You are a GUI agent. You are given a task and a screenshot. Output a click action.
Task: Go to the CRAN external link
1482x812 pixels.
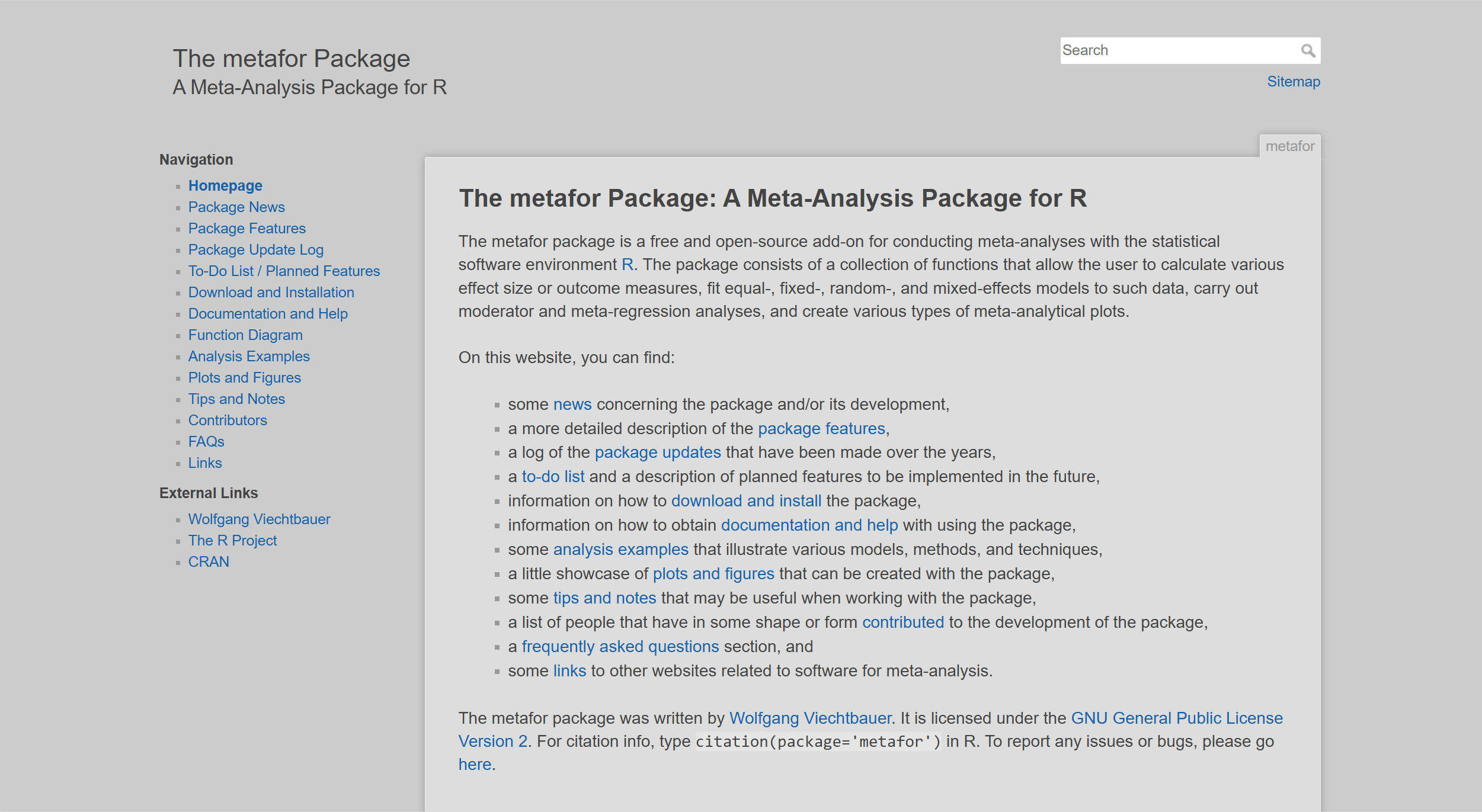point(209,561)
